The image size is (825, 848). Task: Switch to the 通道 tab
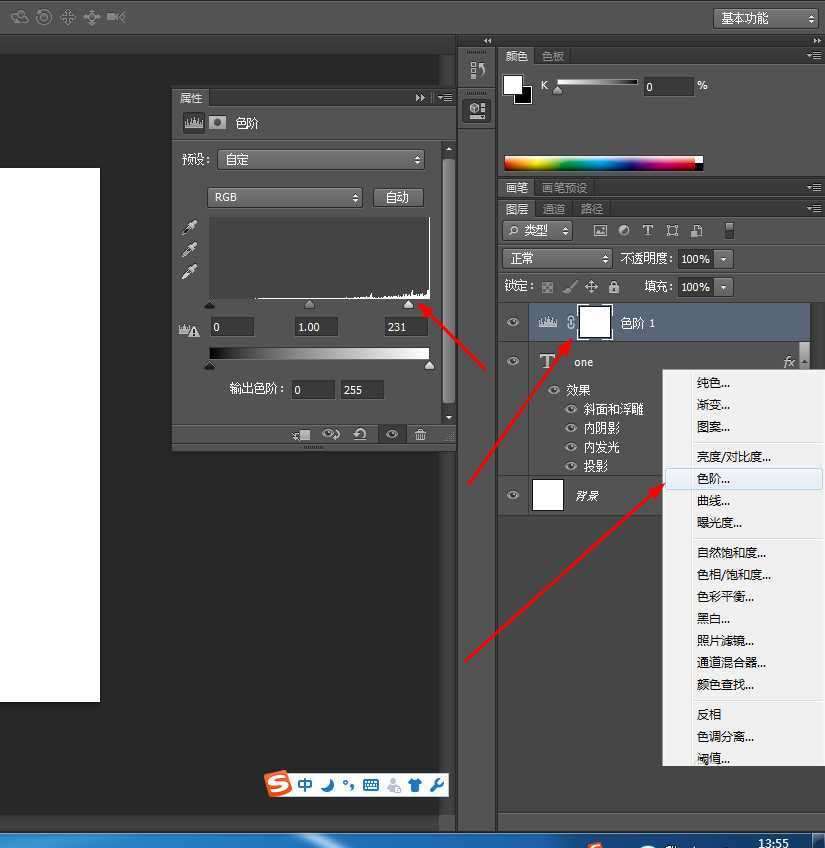pyautogui.click(x=554, y=208)
